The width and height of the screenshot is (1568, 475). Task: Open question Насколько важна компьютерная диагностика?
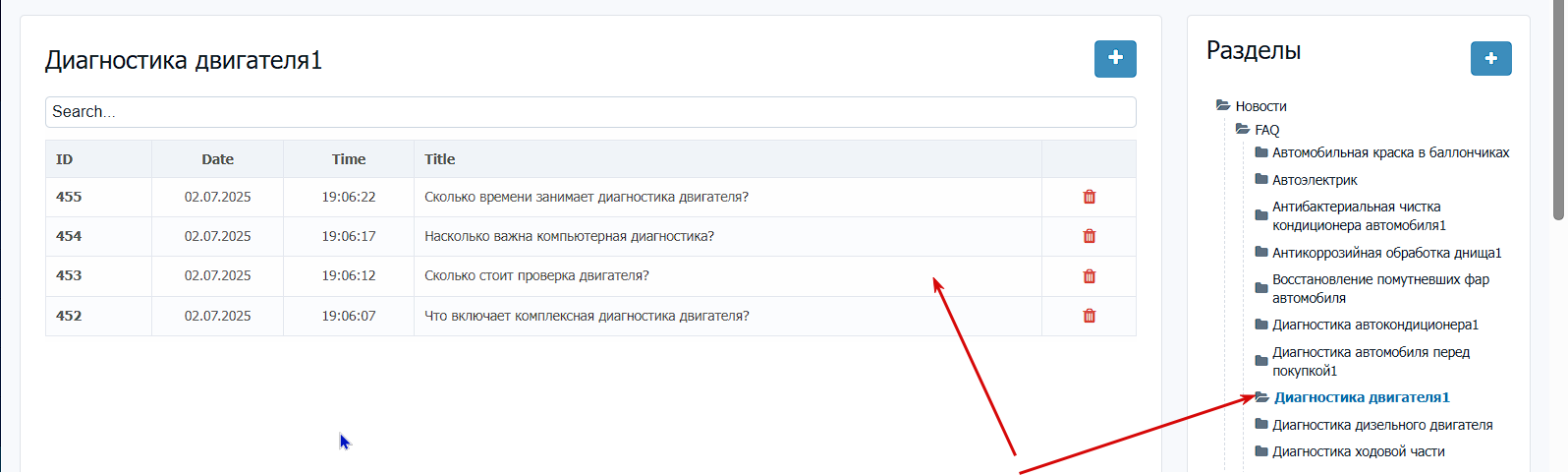tap(569, 236)
